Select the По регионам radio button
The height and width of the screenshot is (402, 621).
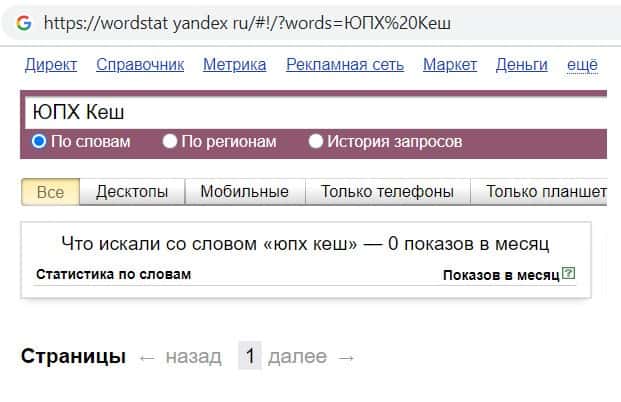tap(170, 141)
